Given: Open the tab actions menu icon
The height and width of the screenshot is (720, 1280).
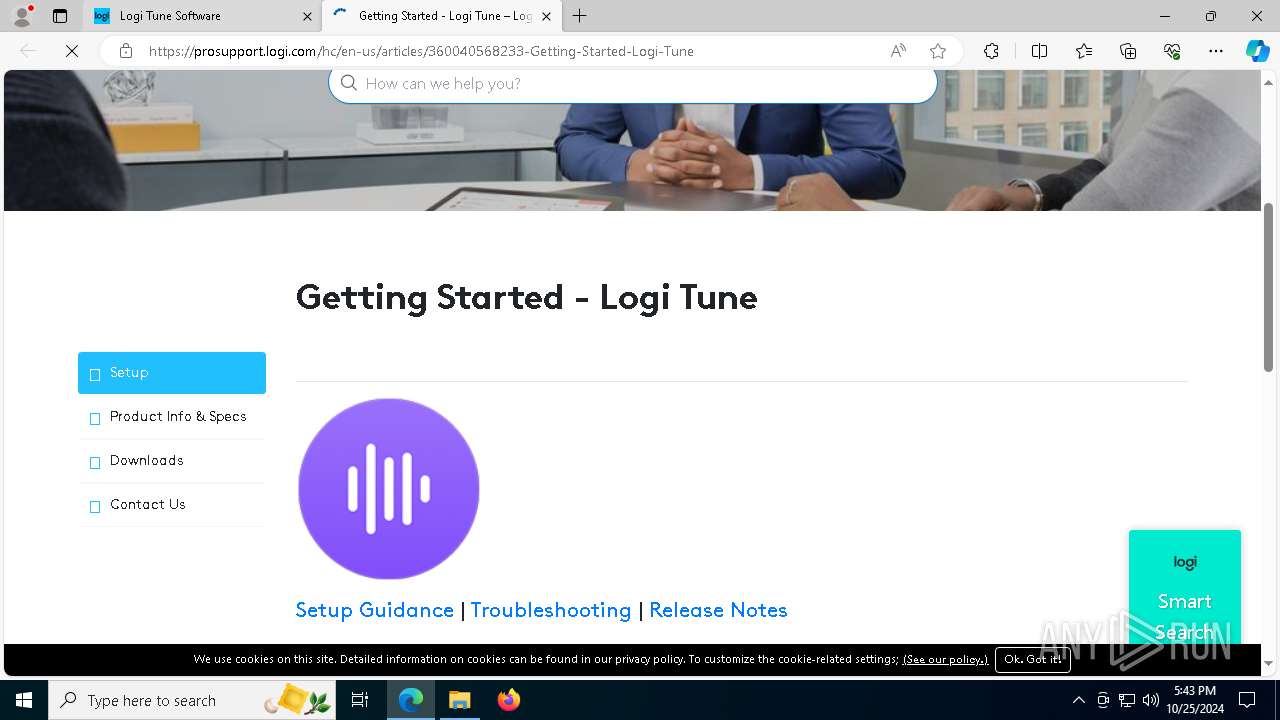Looking at the screenshot, I should pos(60,16).
